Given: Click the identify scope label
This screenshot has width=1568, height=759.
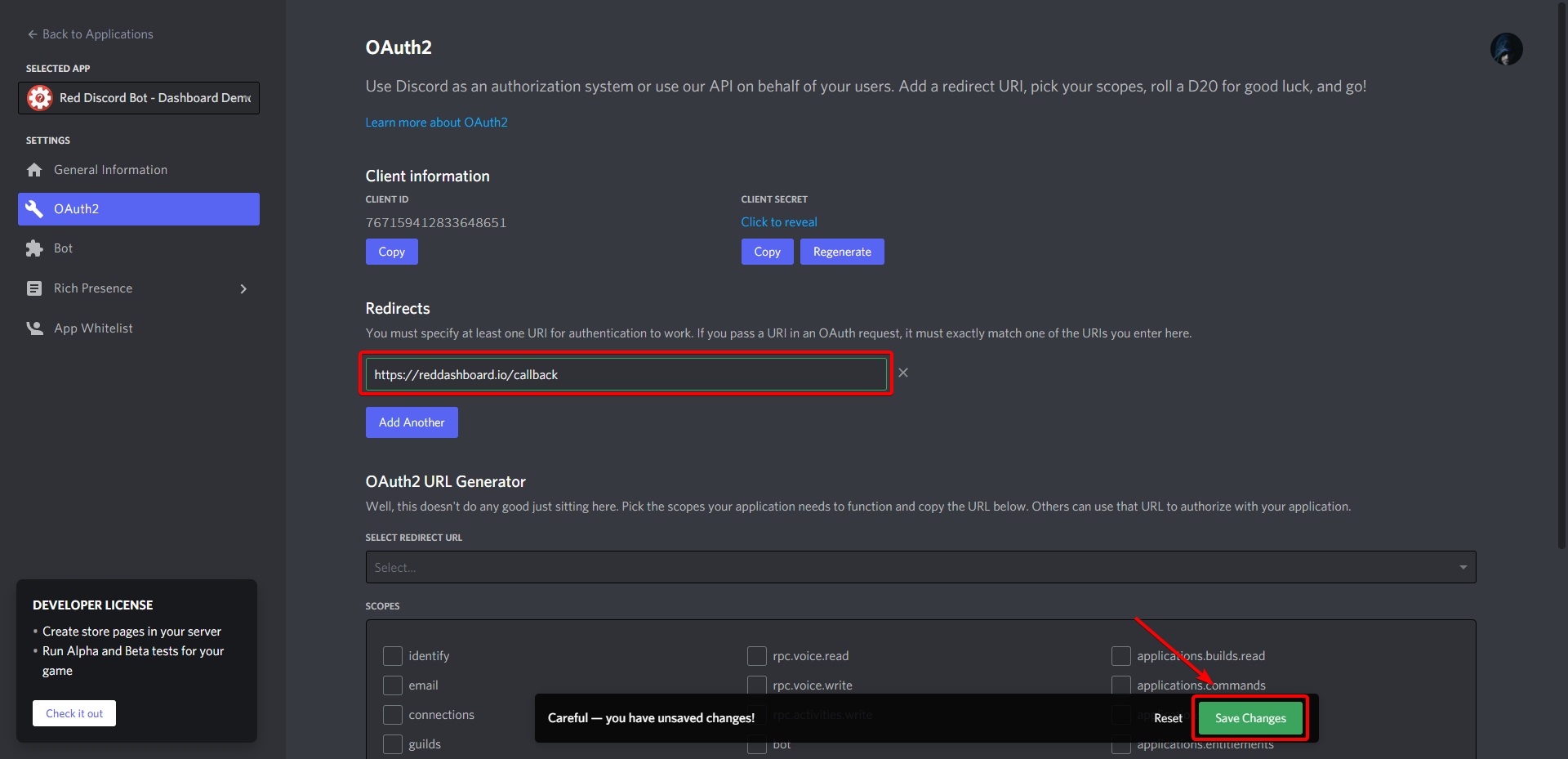Looking at the screenshot, I should 429,656.
